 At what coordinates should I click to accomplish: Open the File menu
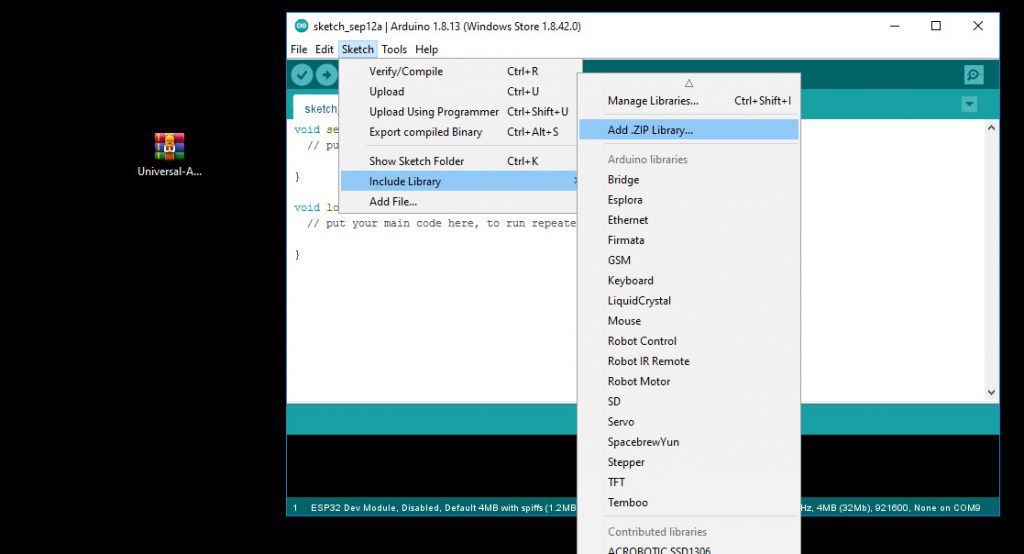tap(298, 50)
